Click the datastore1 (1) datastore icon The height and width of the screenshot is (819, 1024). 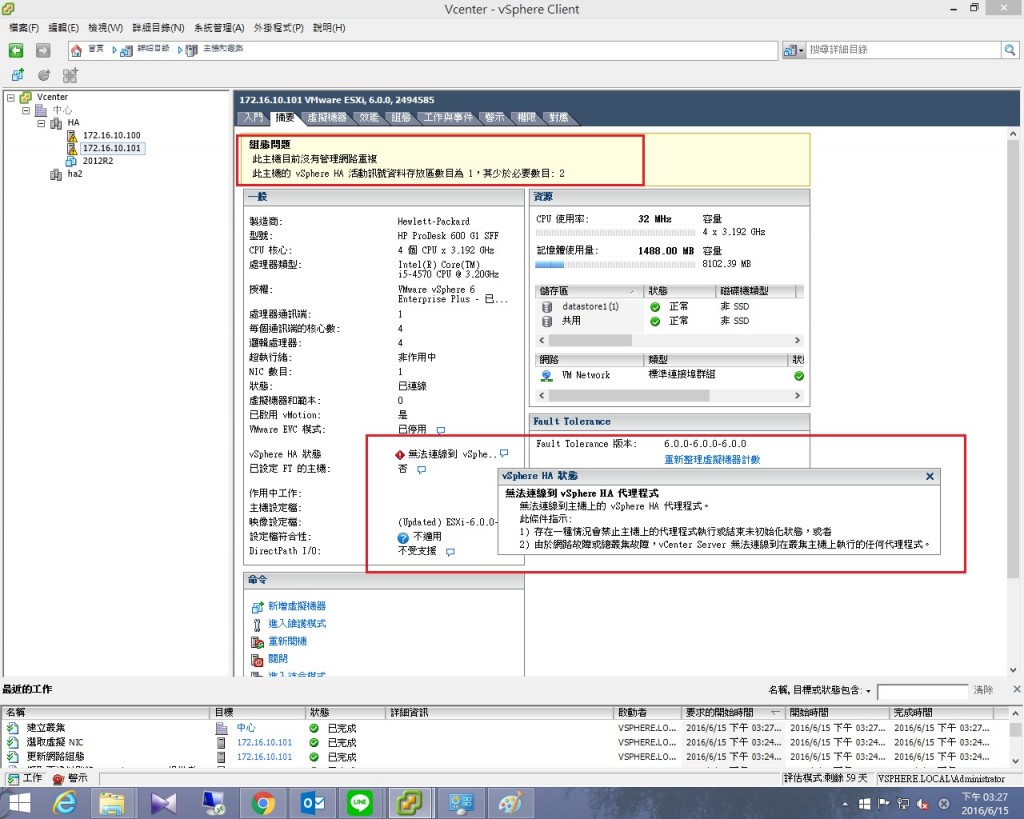[x=547, y=306]
